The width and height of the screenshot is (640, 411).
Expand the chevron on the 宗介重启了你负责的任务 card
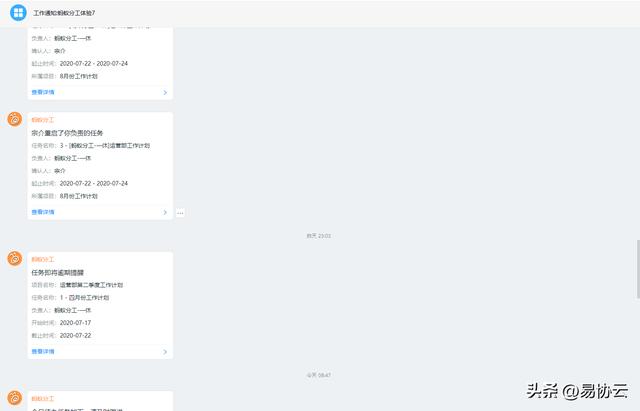pos(165,212)
